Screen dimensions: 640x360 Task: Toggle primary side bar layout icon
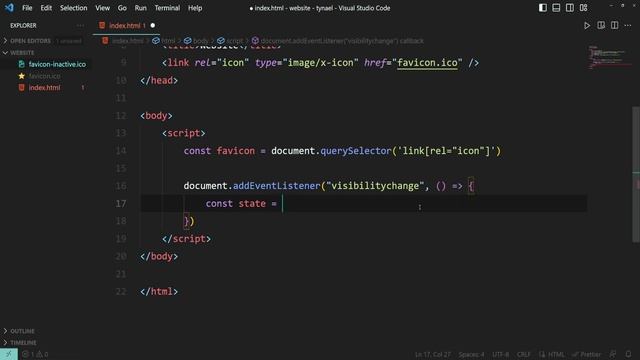(x=542, y=8)
